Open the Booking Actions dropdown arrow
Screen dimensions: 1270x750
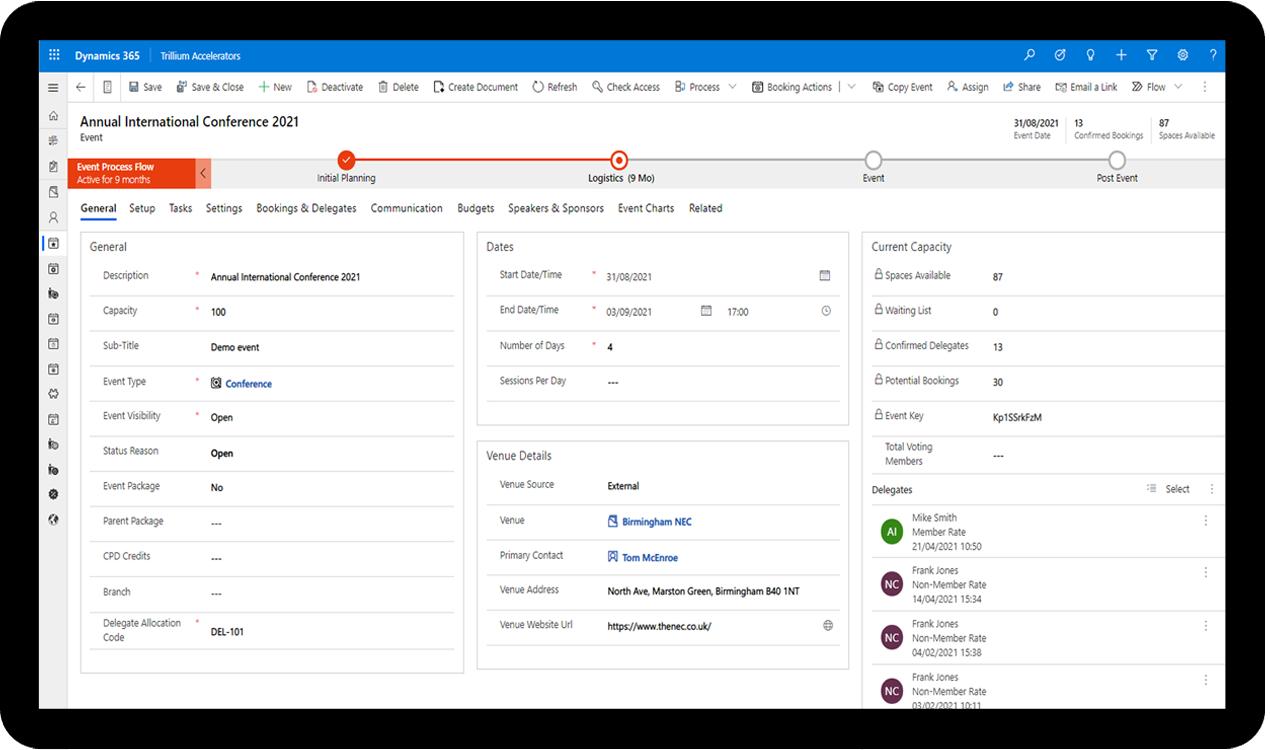click(x=852, y=87)
